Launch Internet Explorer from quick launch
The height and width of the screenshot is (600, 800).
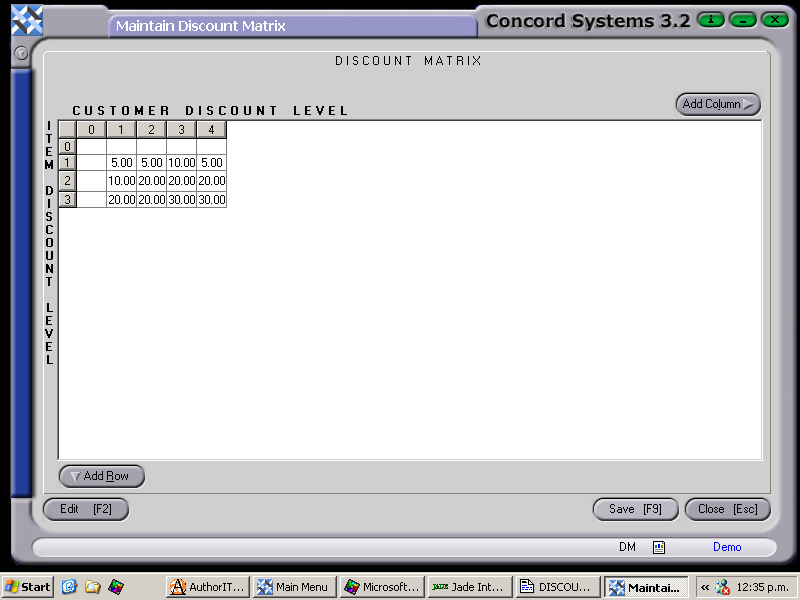[x=69, y=587]
